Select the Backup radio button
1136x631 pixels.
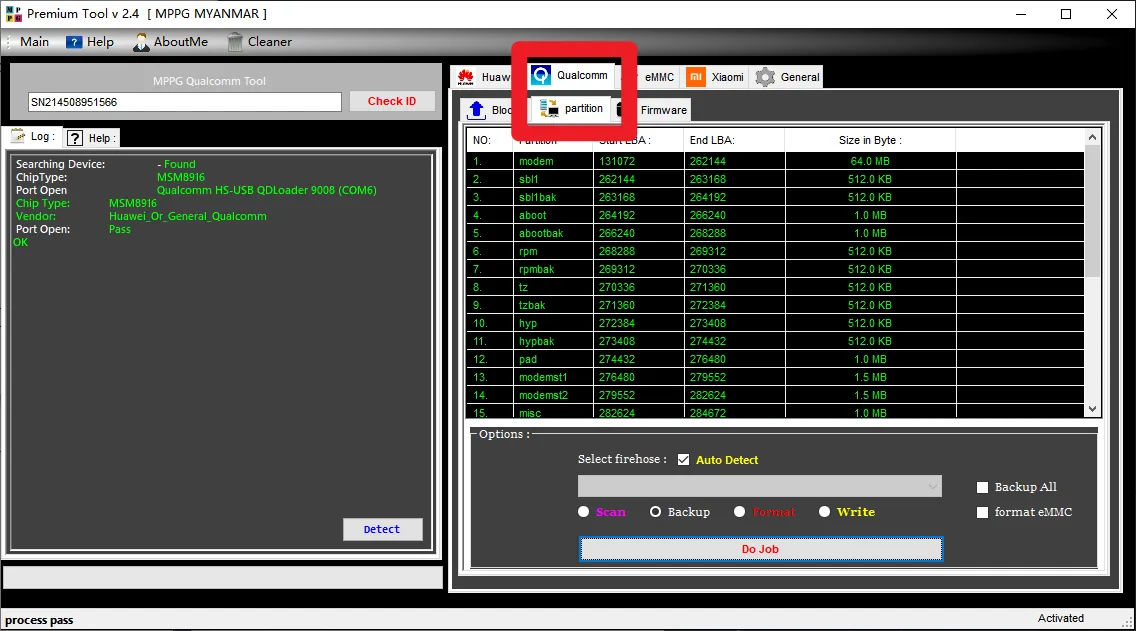point(656,511)
